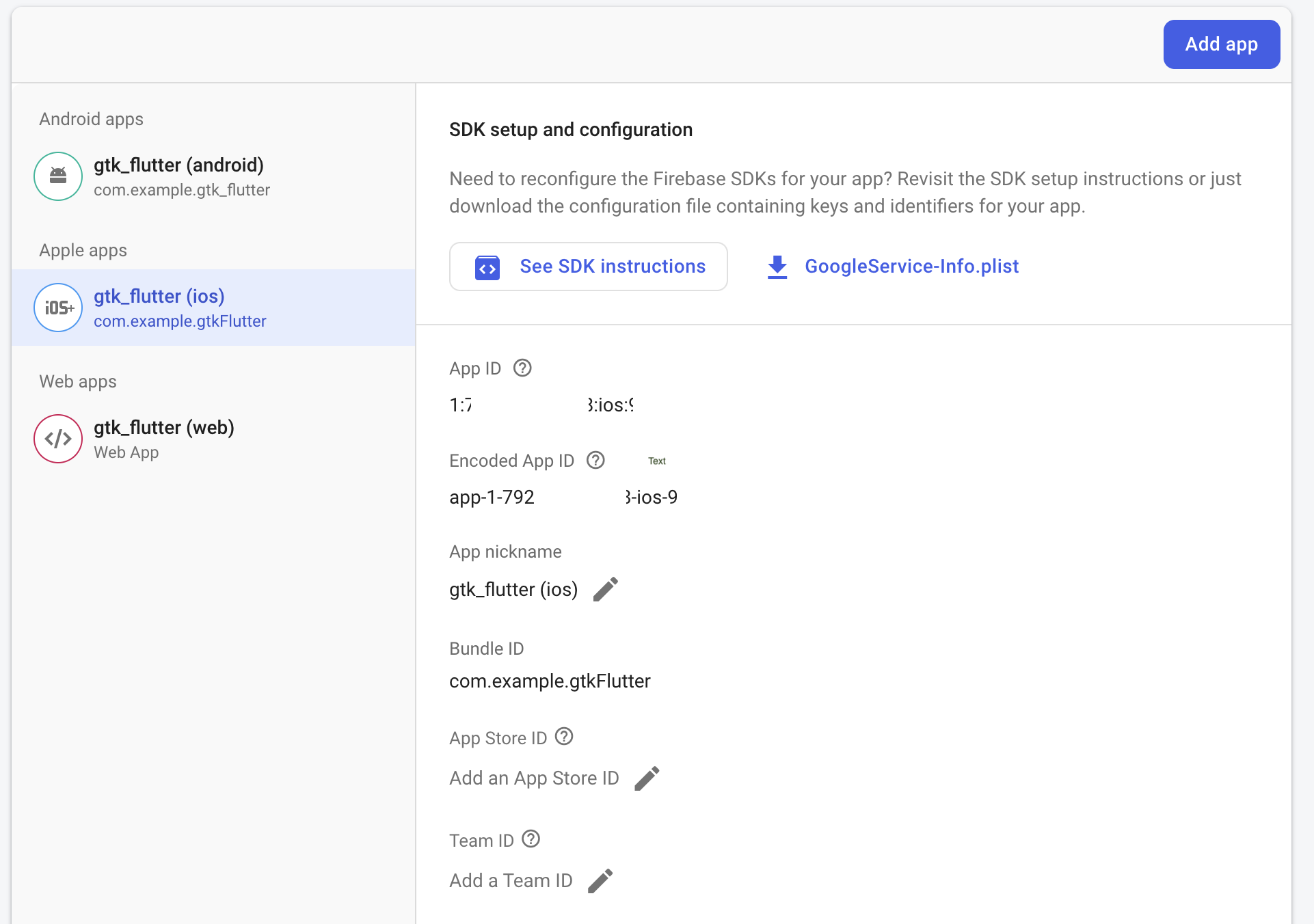Select the App ID value
1314x924 pixels.
point(541,405)
